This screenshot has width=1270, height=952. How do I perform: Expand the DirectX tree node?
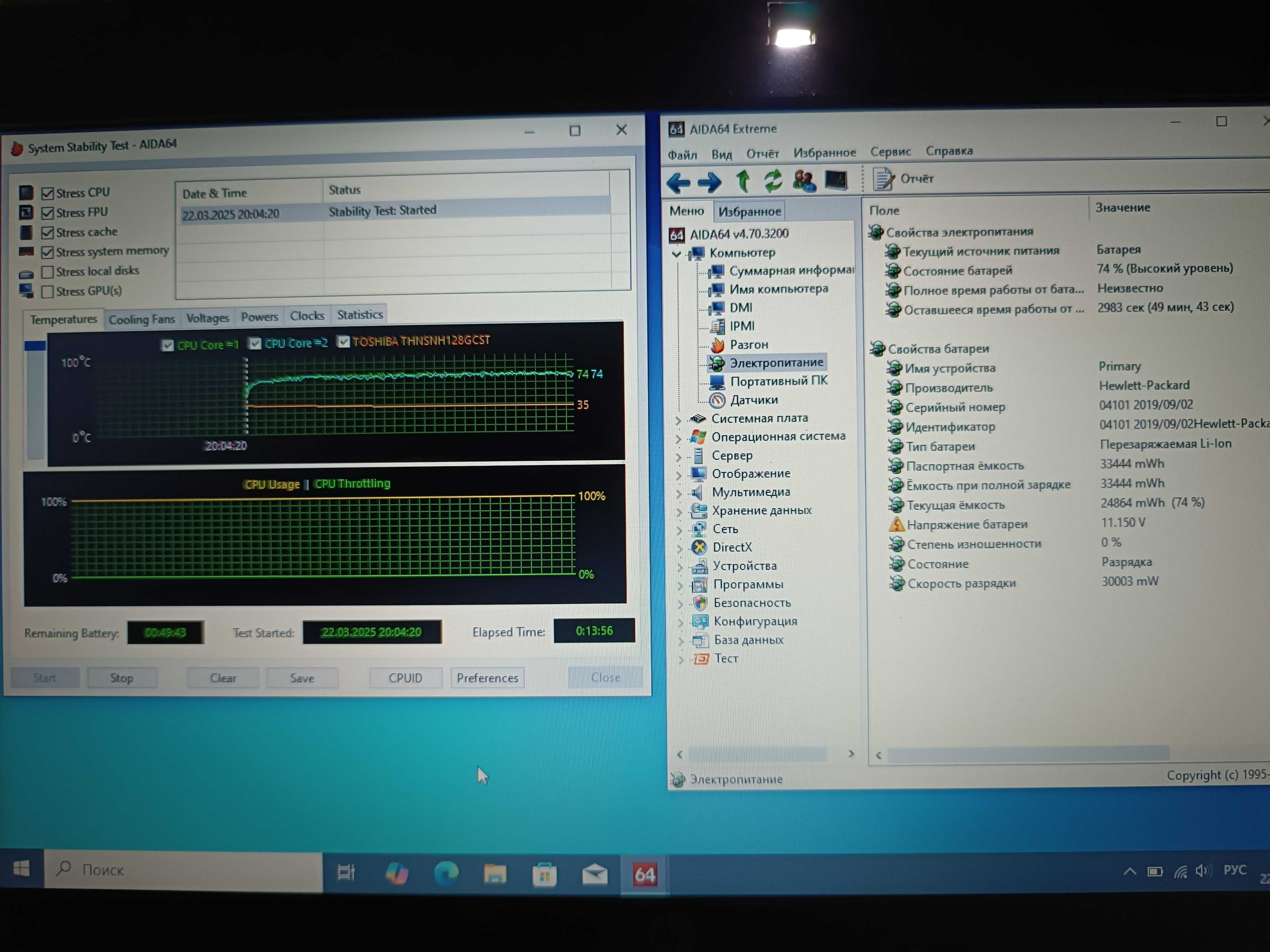click(680, 549)
